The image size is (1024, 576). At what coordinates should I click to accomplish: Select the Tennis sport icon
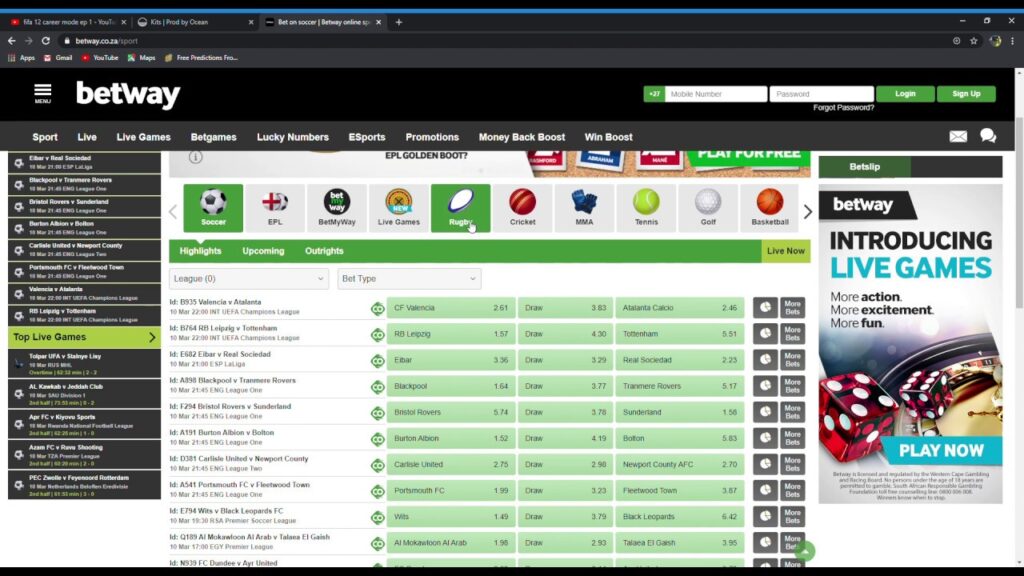coord(646,208)
